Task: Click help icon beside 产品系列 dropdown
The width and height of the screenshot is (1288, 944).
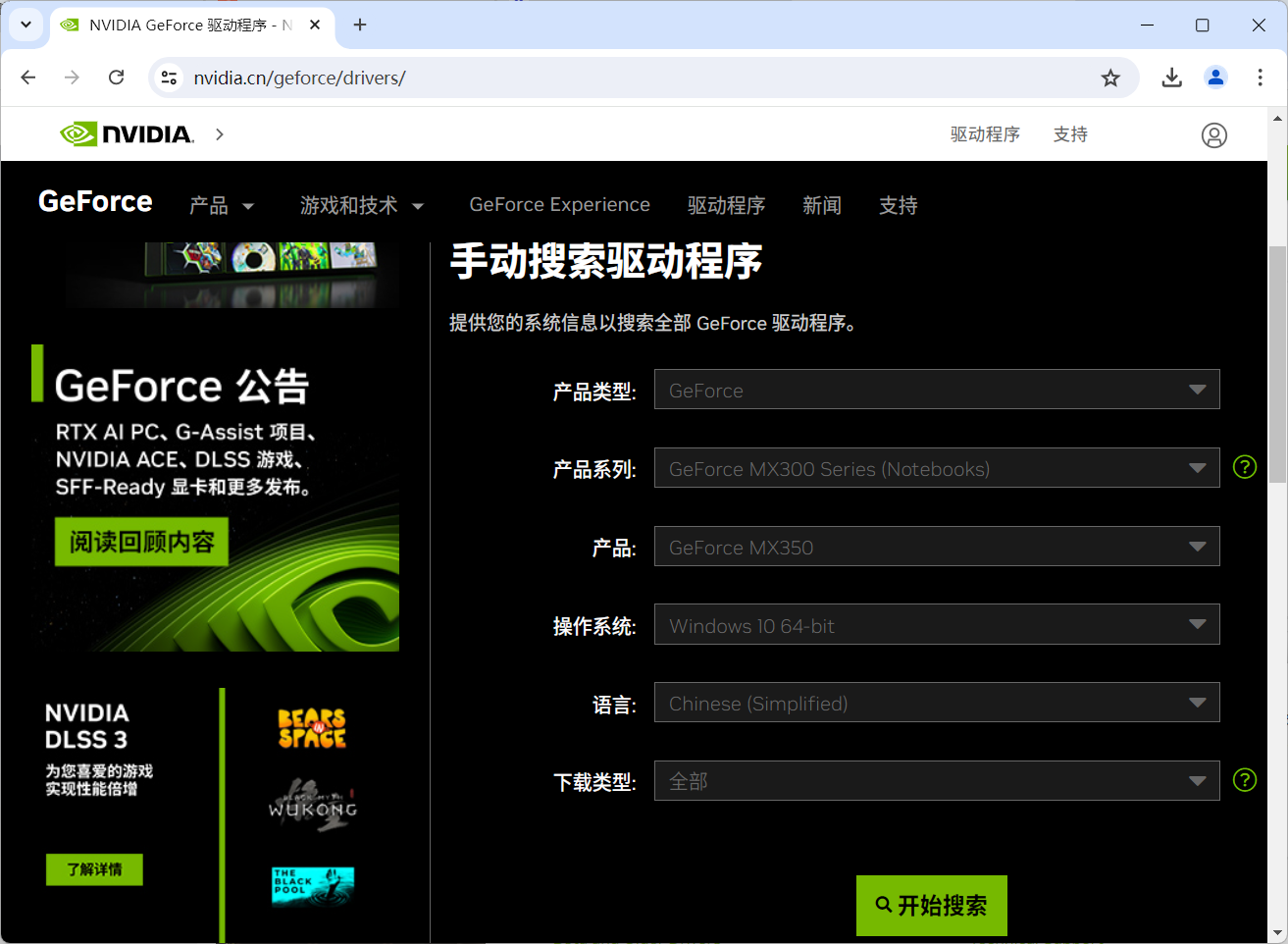Action: point(1245,467)
